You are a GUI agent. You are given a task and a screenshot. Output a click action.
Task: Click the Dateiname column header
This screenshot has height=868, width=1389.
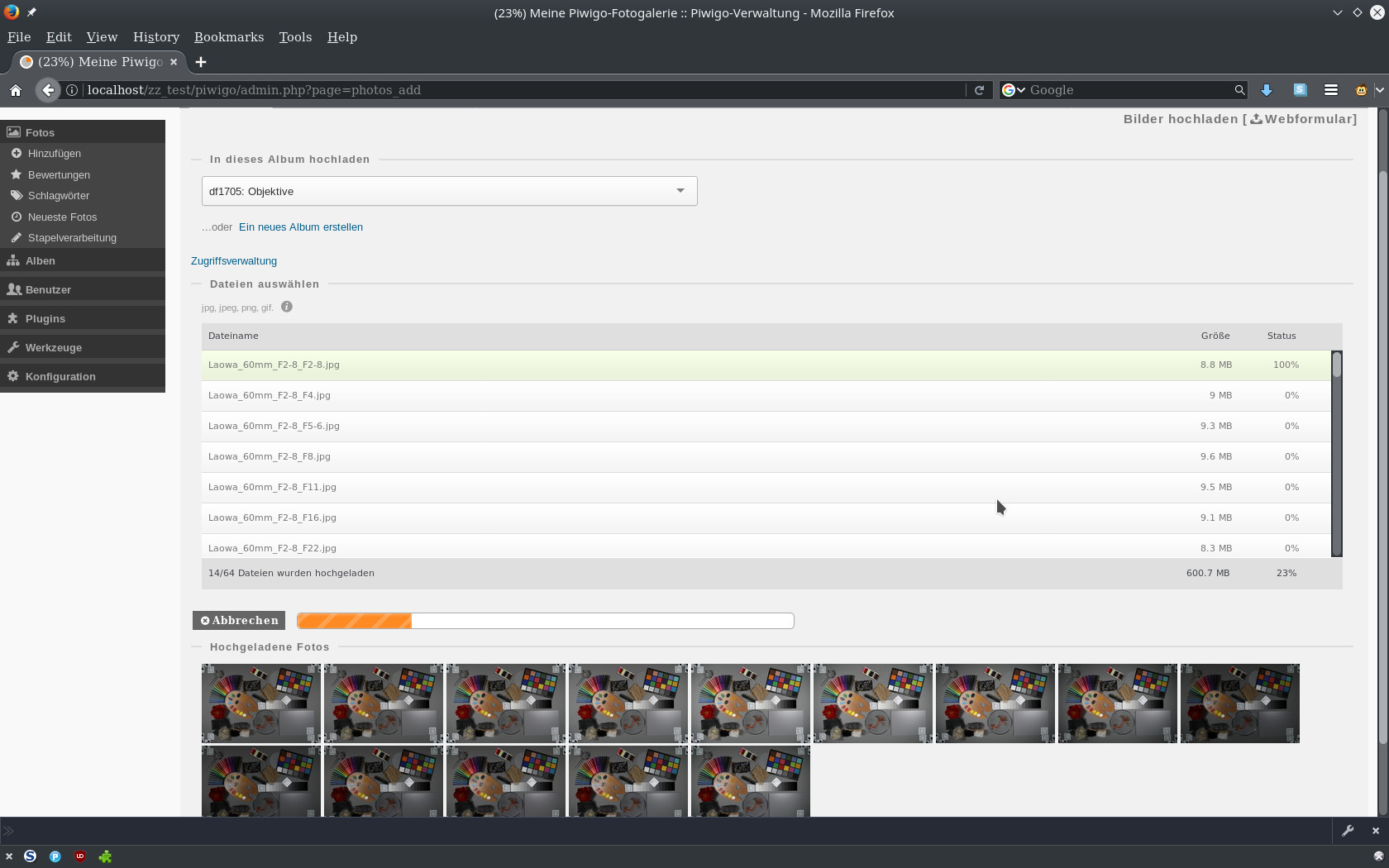(x=233, y=336)
